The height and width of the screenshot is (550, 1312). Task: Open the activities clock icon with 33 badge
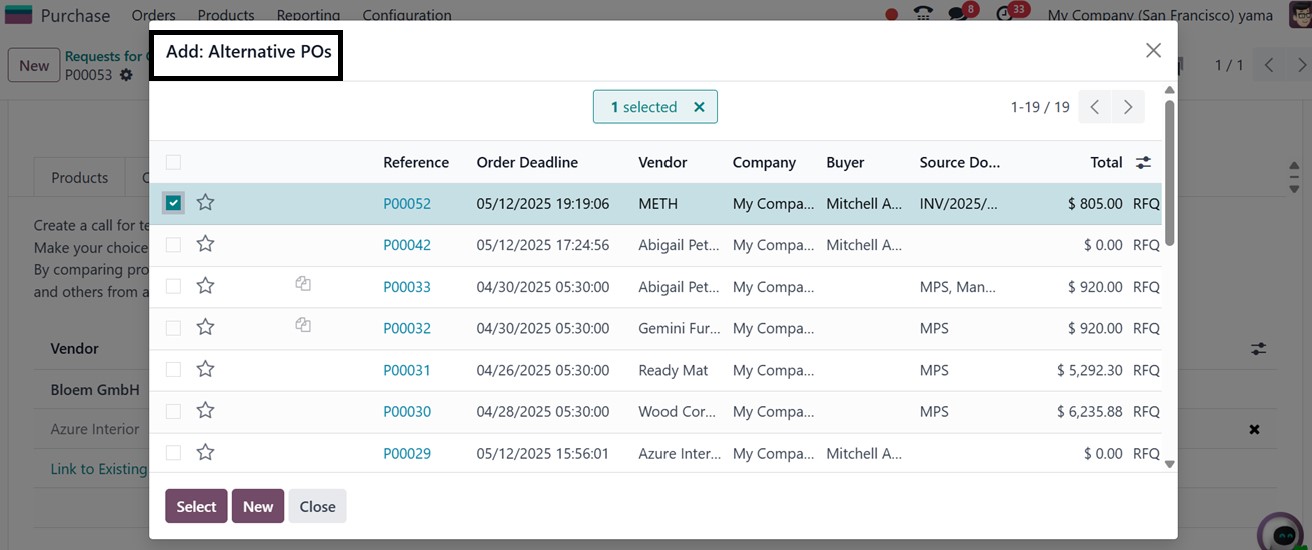1006,15
